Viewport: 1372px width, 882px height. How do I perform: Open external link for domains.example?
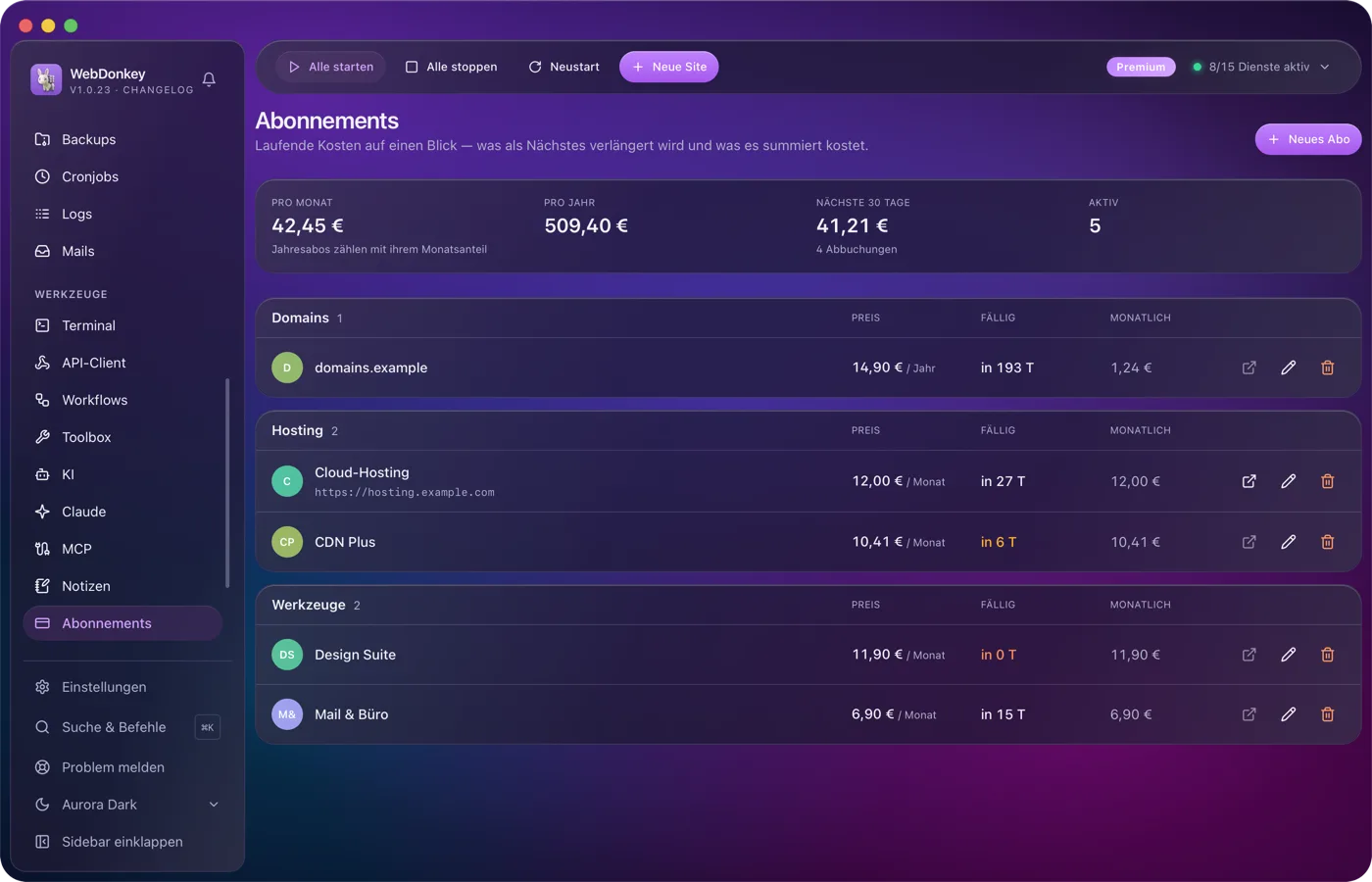tap(1249, 367)
